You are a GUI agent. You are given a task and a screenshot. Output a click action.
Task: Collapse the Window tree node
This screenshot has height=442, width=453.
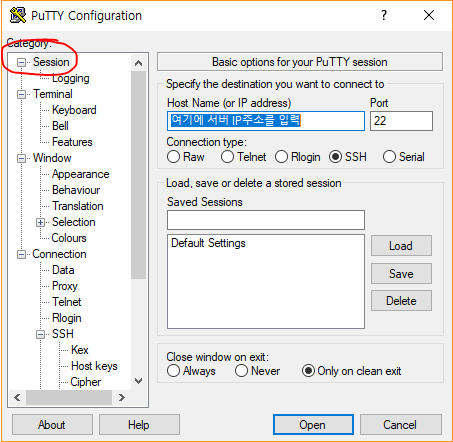pos(21,158)
